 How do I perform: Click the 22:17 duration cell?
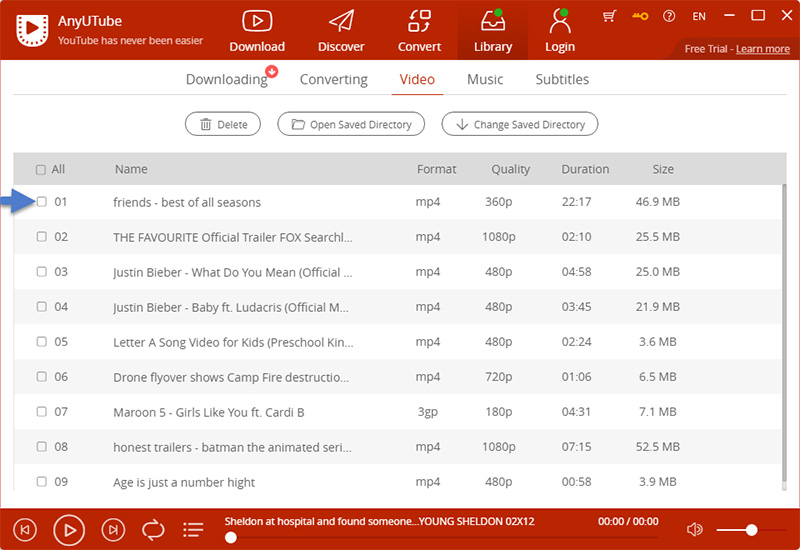point(577,202)
